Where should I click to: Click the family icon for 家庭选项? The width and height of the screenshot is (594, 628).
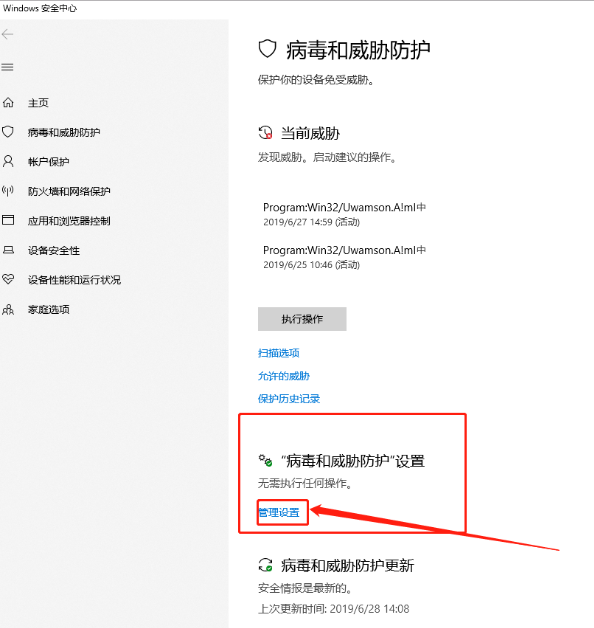click(x=8, y=309)
